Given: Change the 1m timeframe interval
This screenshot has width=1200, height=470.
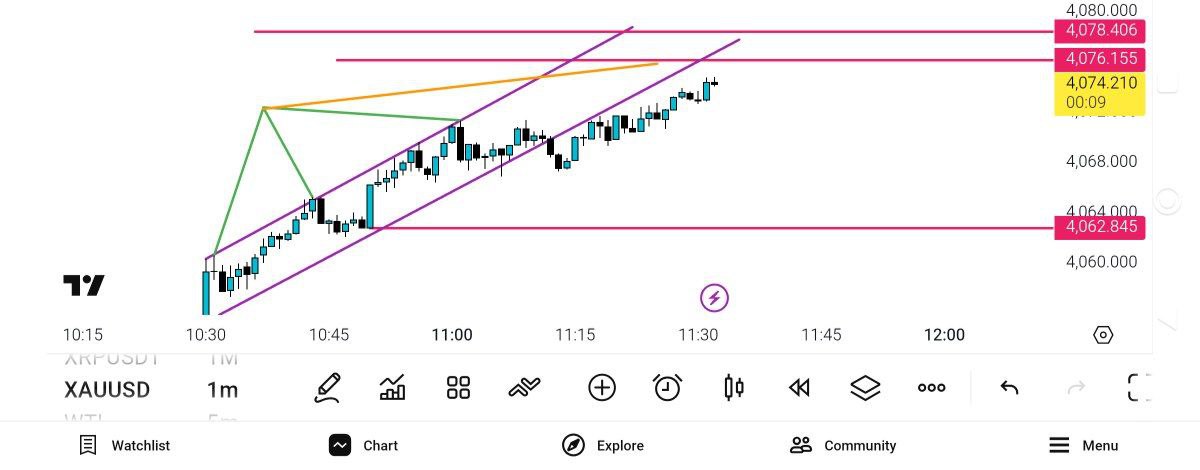Looking at the screenshot, I should [222, 390].
